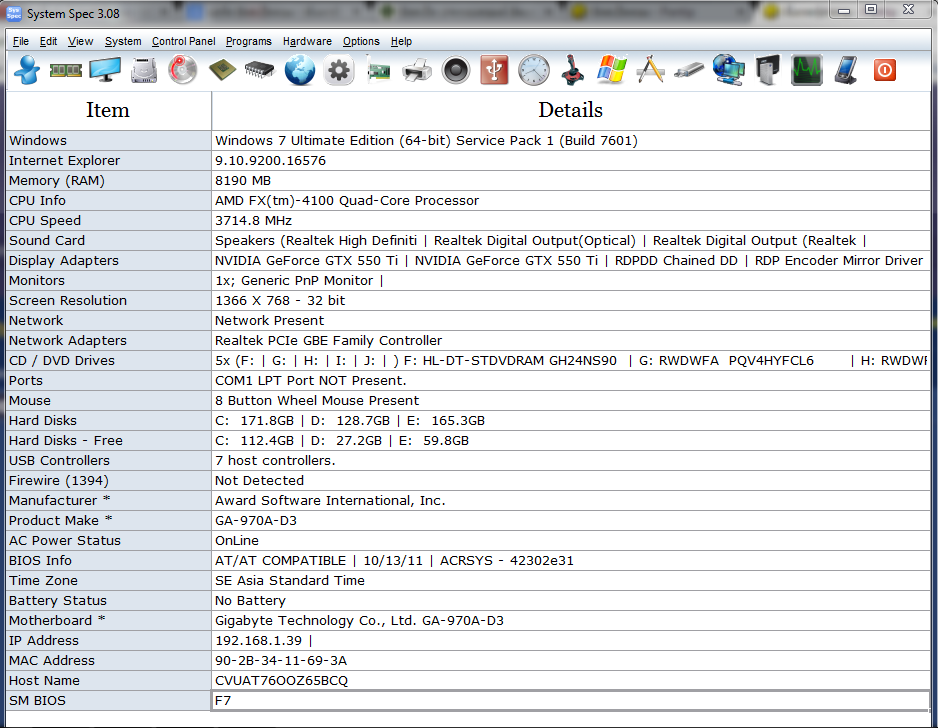Open the clock time icon
938x728 pixels.
[x=534, y=71]
